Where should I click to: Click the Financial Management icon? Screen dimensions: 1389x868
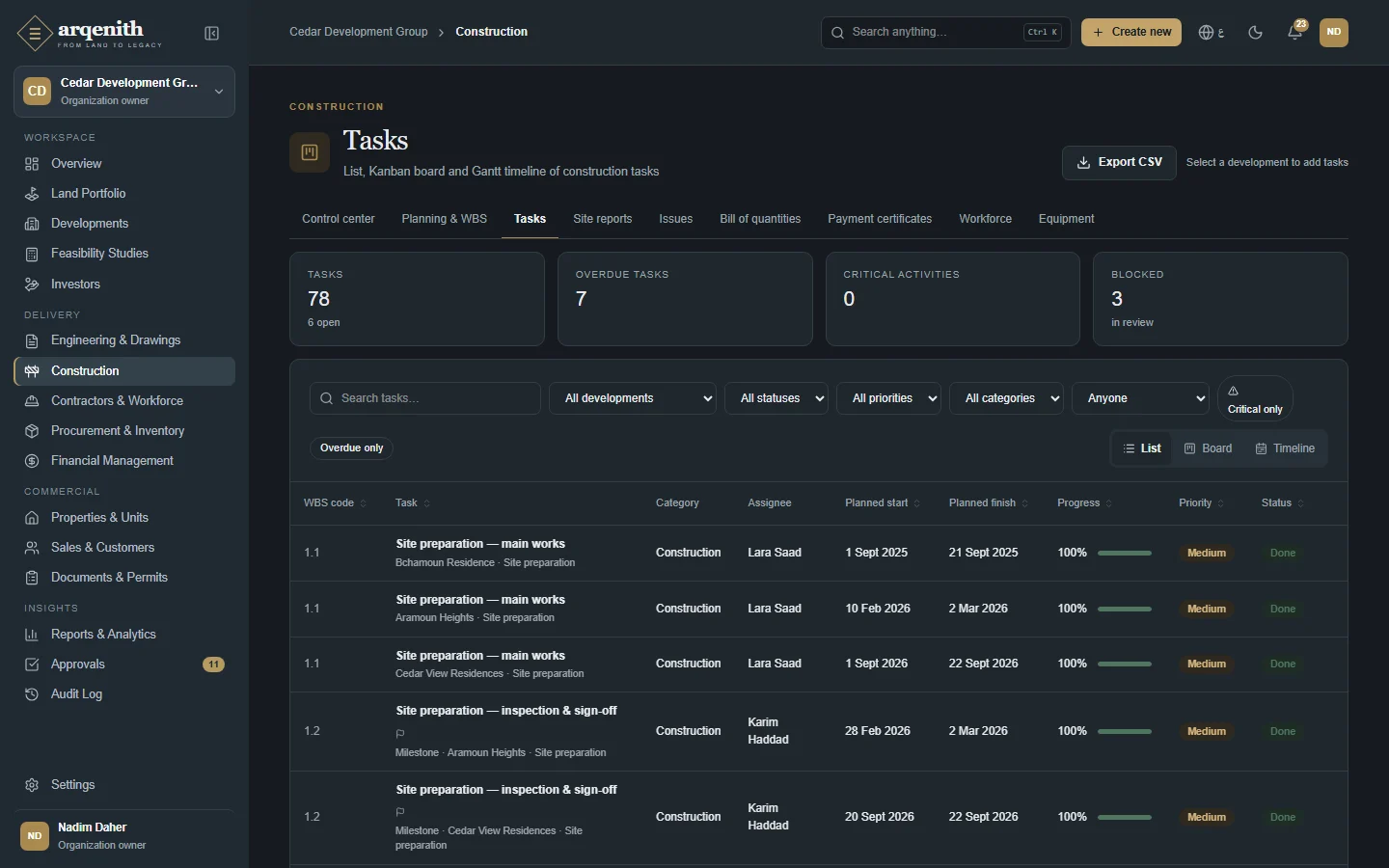coord(32,461)
